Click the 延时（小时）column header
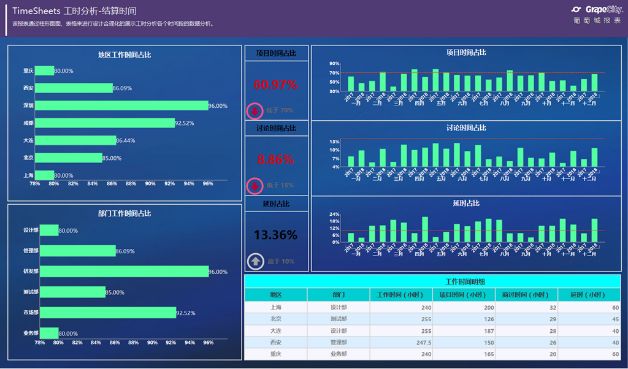628x369 pixels. (x=590, y=294)
